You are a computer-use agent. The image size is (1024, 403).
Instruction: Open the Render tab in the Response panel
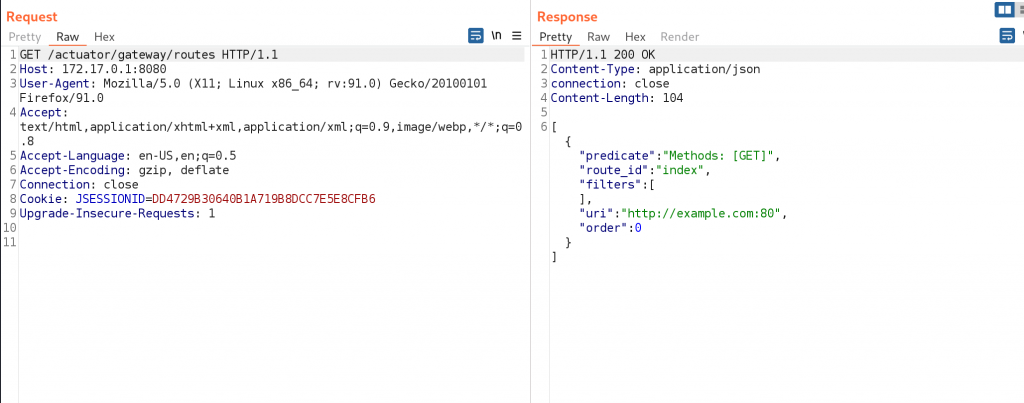click(680, 37)
